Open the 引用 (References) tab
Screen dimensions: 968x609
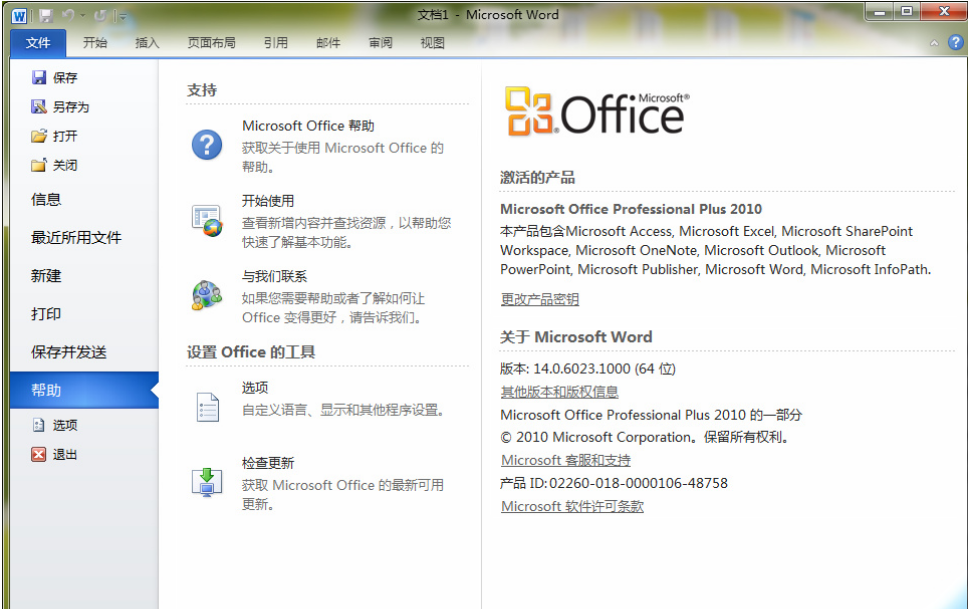tap(276, 43)
